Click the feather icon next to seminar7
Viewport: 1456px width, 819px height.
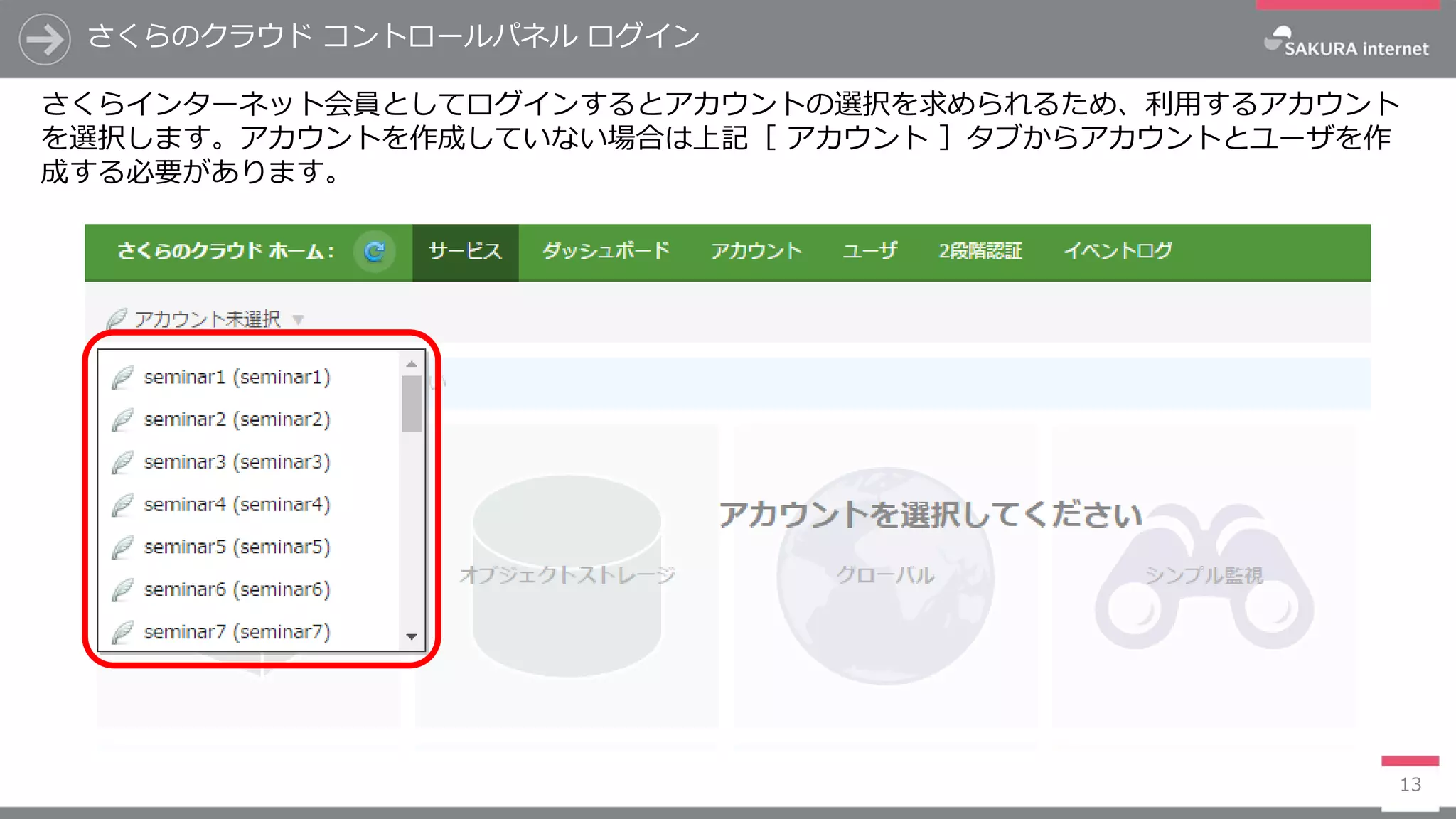click(x=122, y=632)
